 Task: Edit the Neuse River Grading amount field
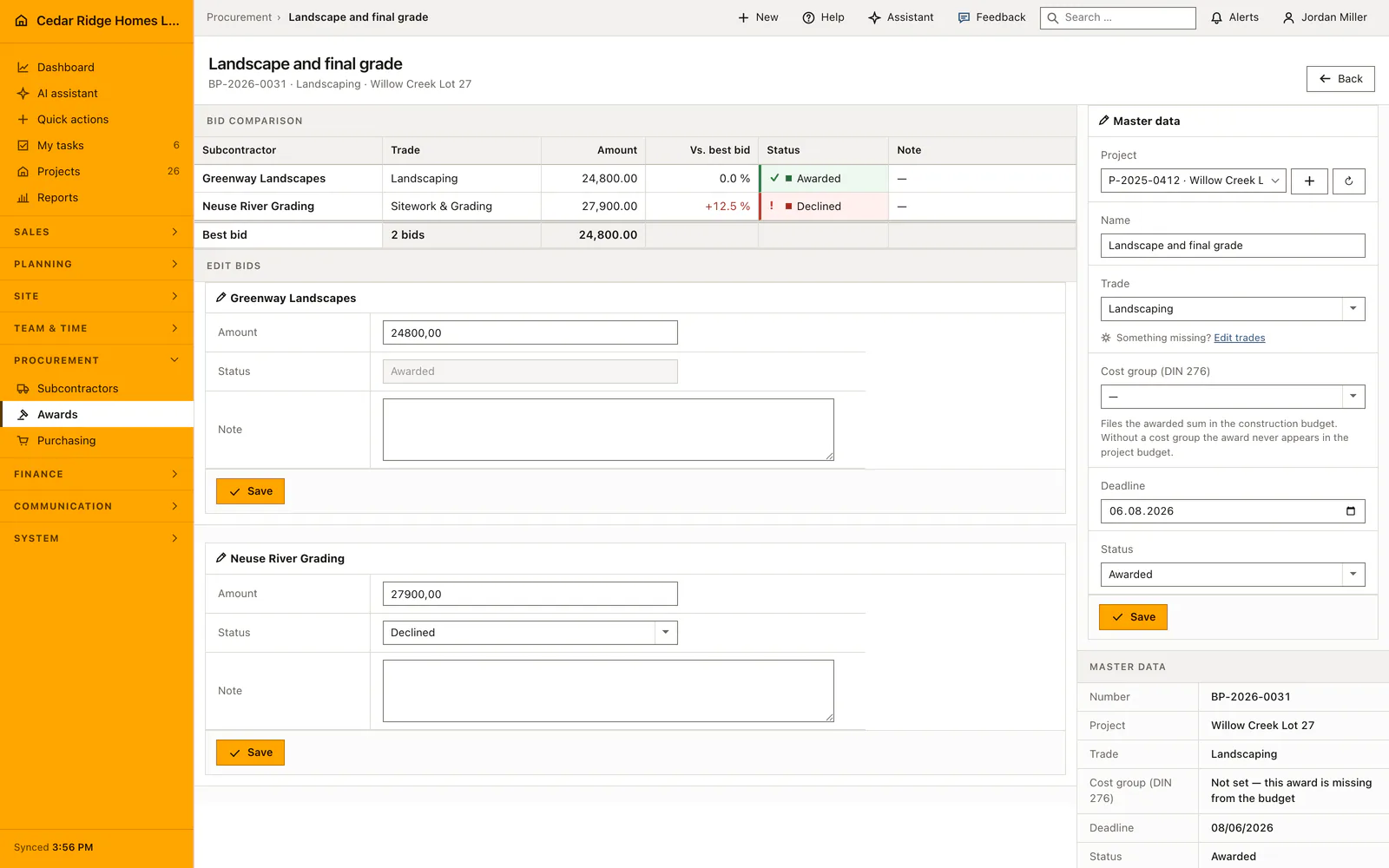pyautogui.click(x=530, y=594)
